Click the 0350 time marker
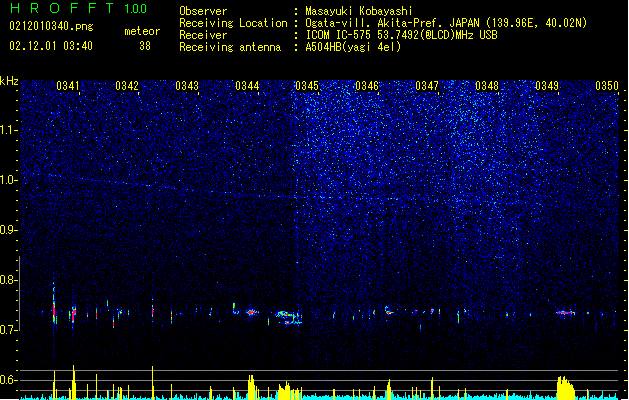Image resolution: width=629 pixels, height=400 pixels. [x=607, y=86]
